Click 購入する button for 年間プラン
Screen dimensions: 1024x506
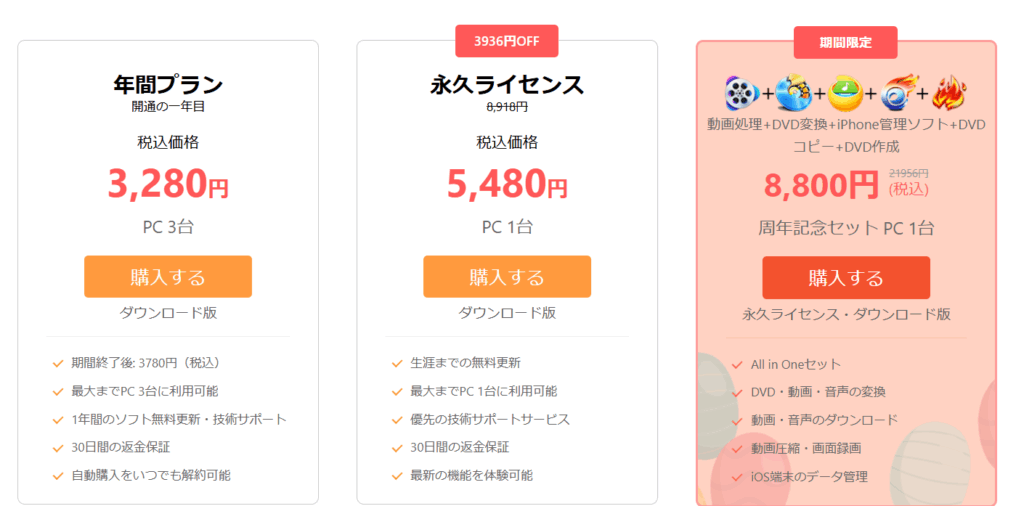pos(168,277)
